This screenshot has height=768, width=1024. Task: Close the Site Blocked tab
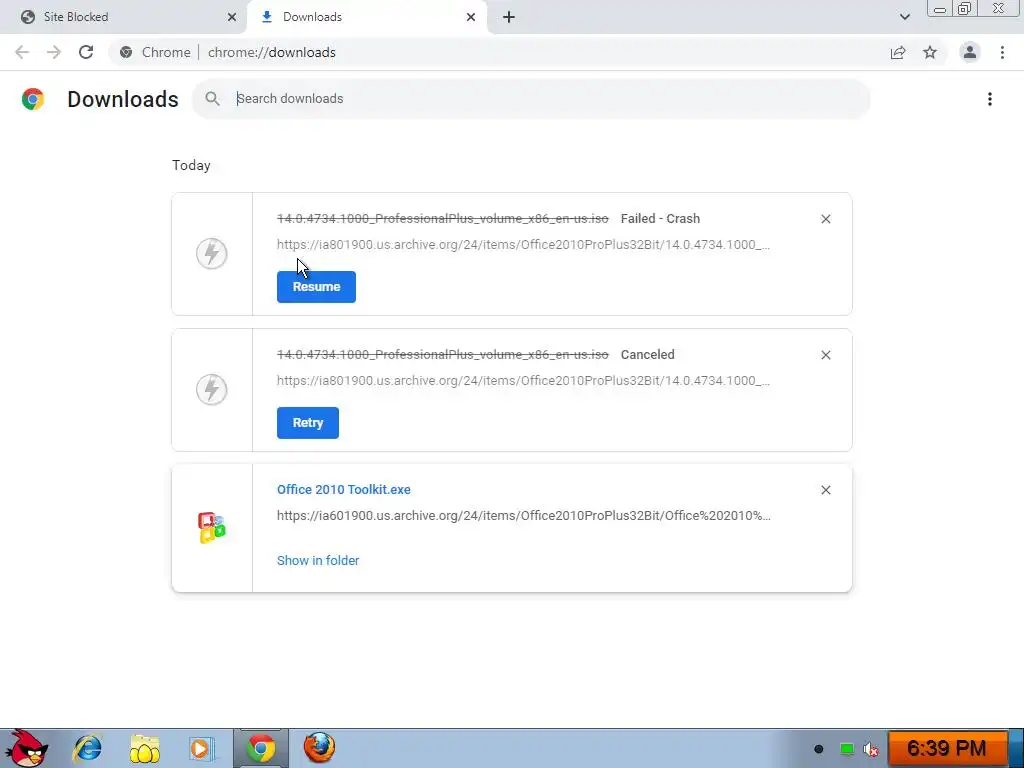(232, 17)
